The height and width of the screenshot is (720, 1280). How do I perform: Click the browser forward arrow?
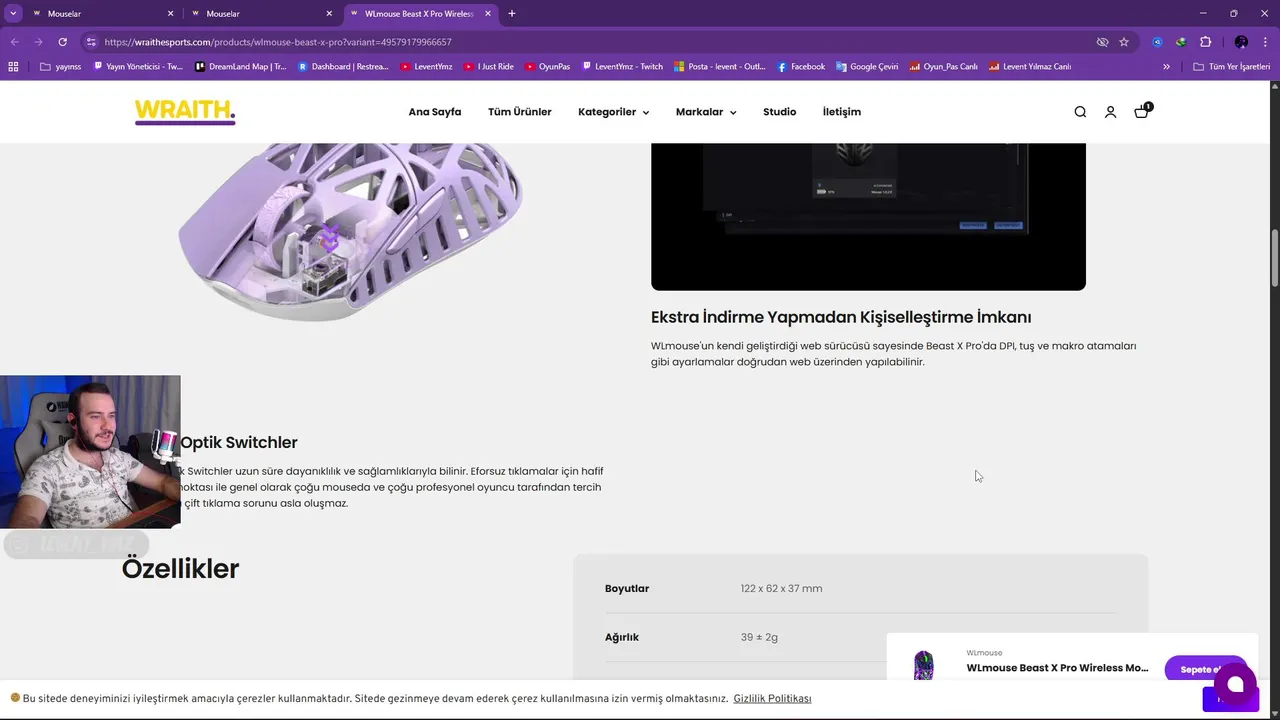(38, 42)
